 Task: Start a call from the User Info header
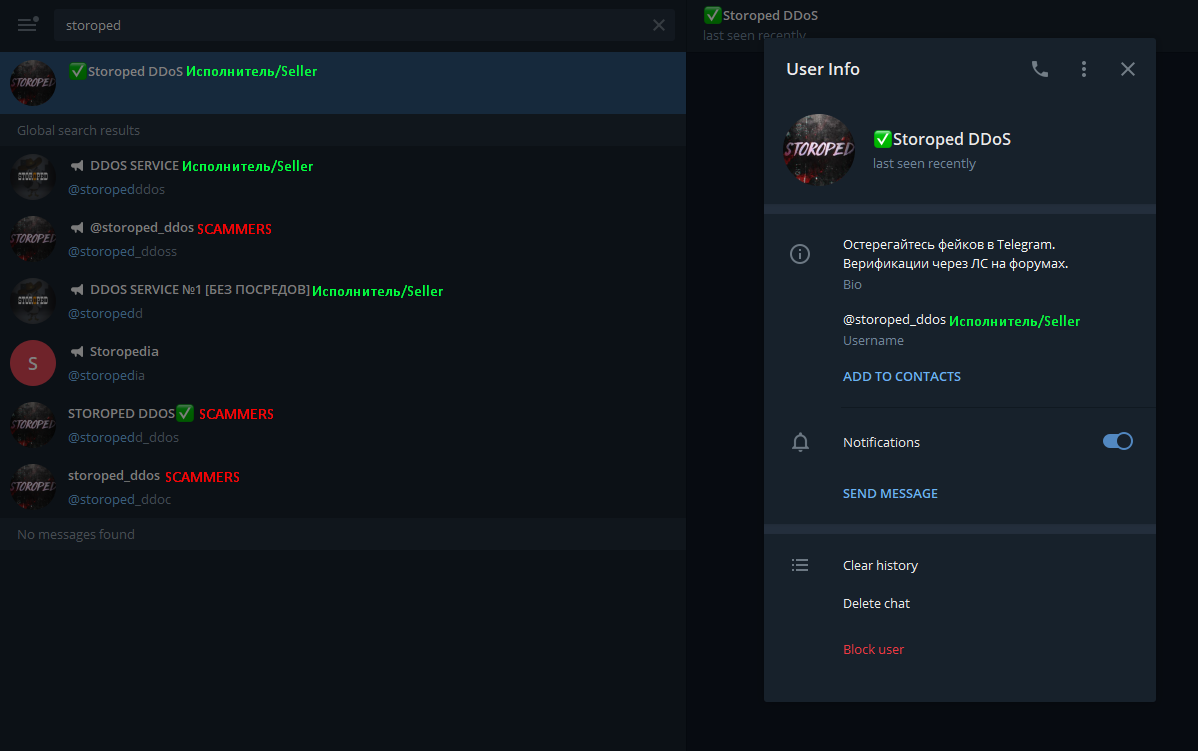[1039, 69]
